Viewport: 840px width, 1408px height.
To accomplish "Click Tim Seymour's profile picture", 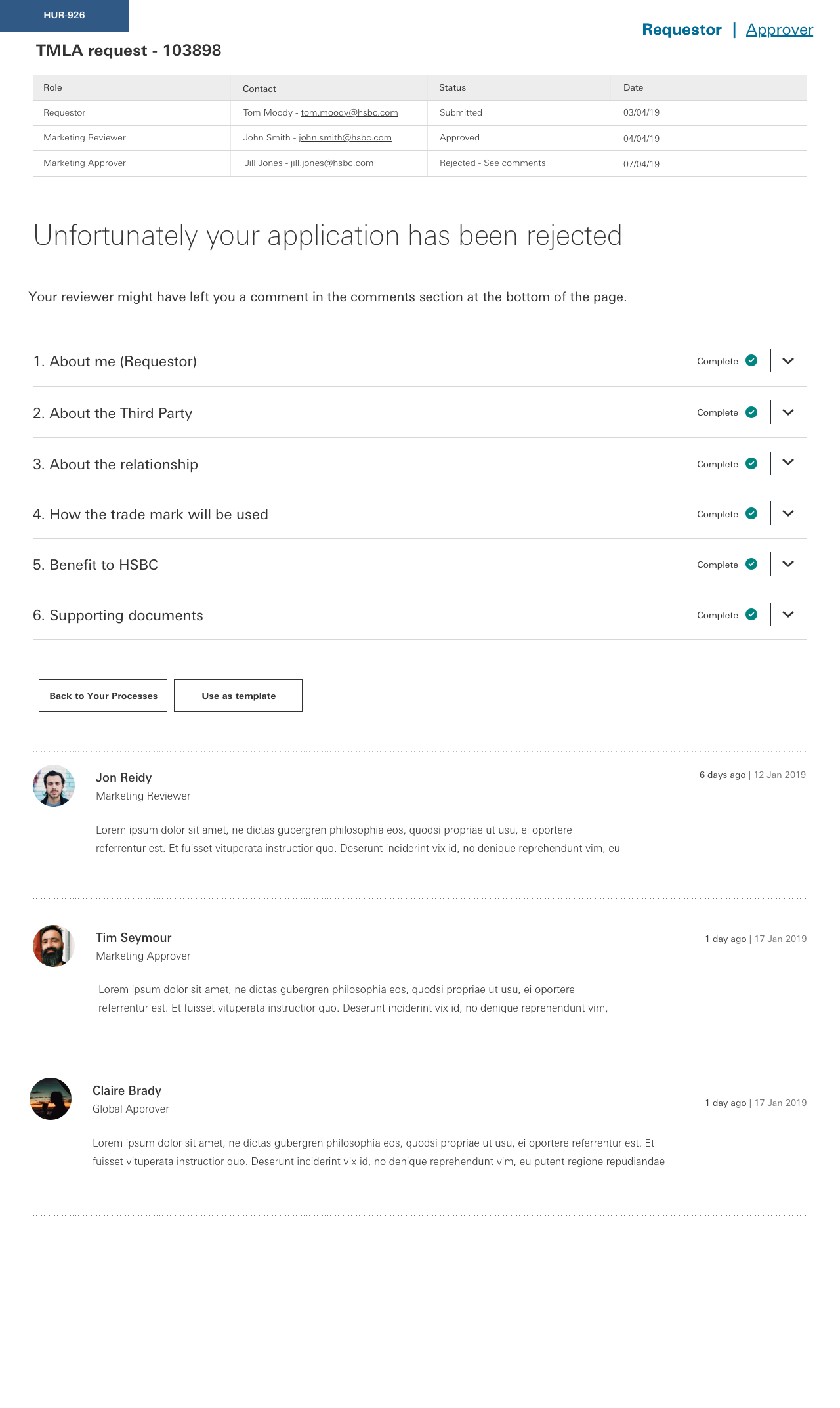I will coord(54,946).
